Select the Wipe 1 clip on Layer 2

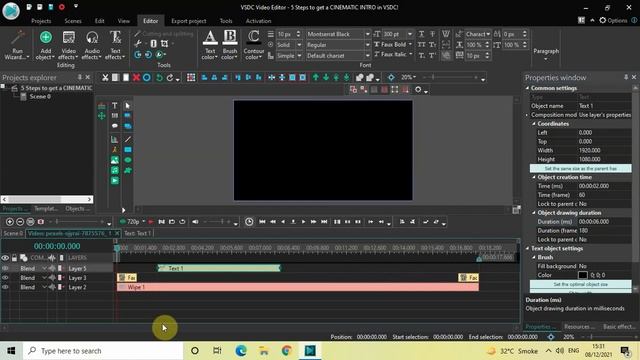(298, 287)
